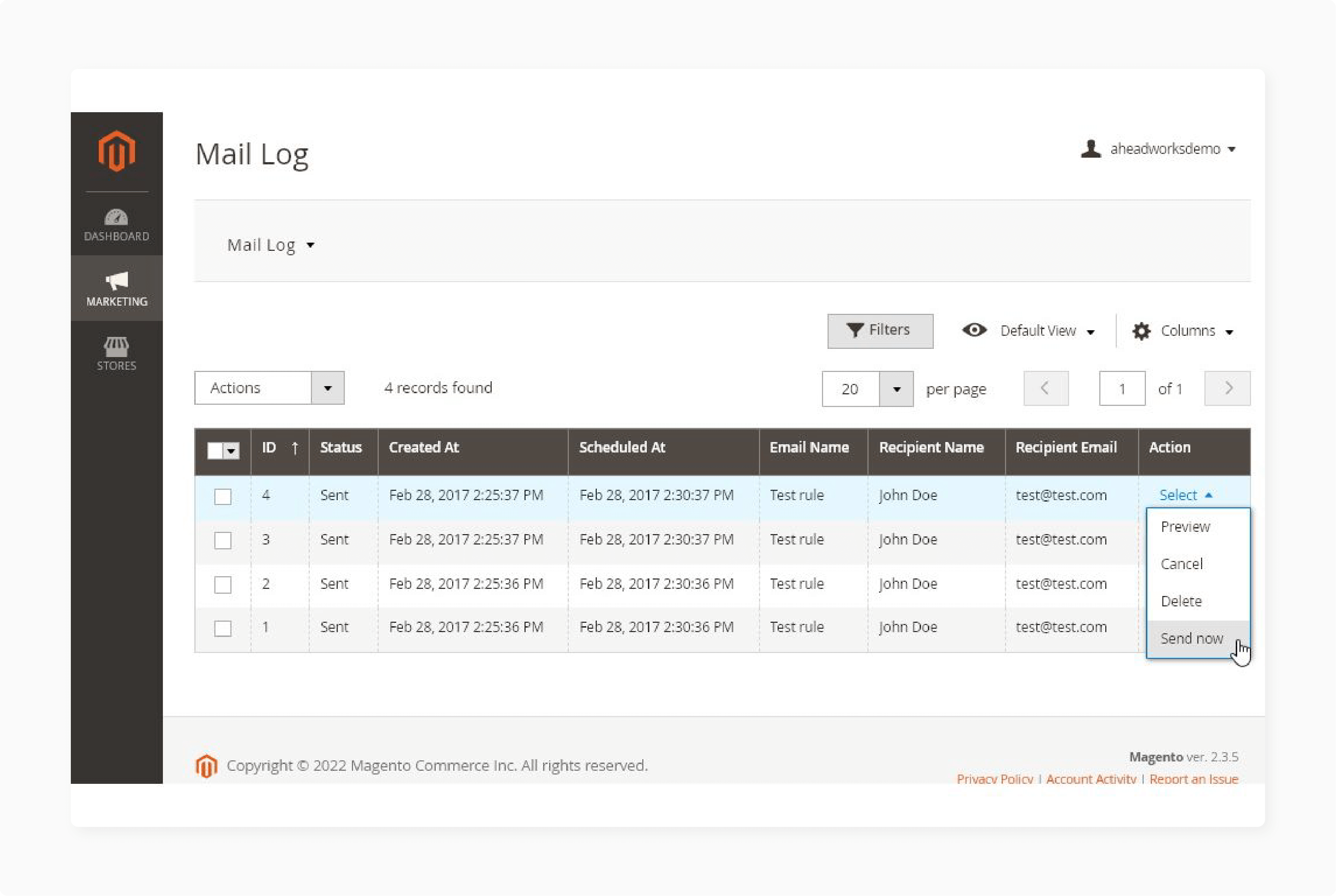Click the next page arrow button
The width and height of the screenshot is (1336, 896).
click(1228, 388)
